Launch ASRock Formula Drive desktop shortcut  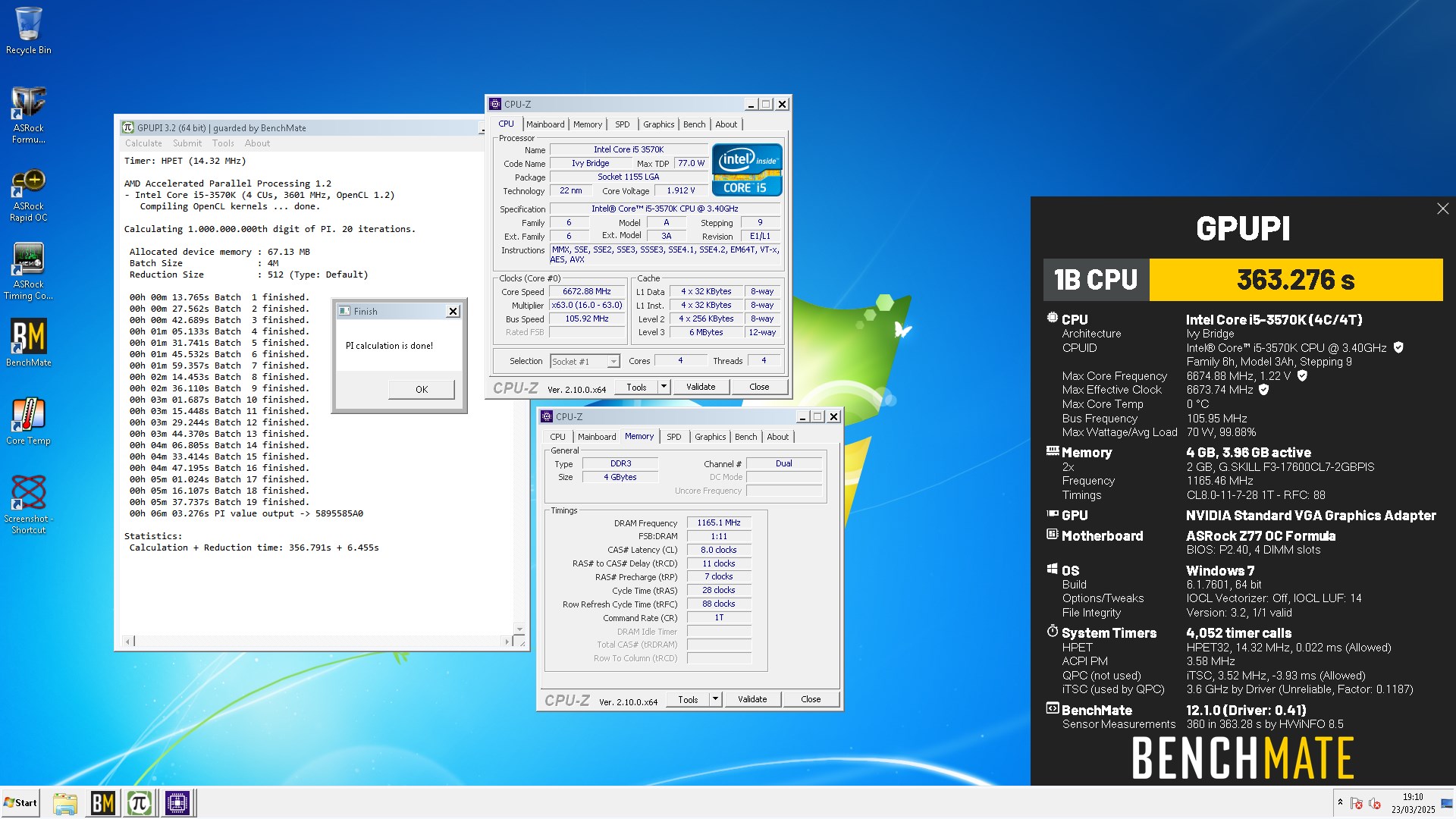coord(28,115)
